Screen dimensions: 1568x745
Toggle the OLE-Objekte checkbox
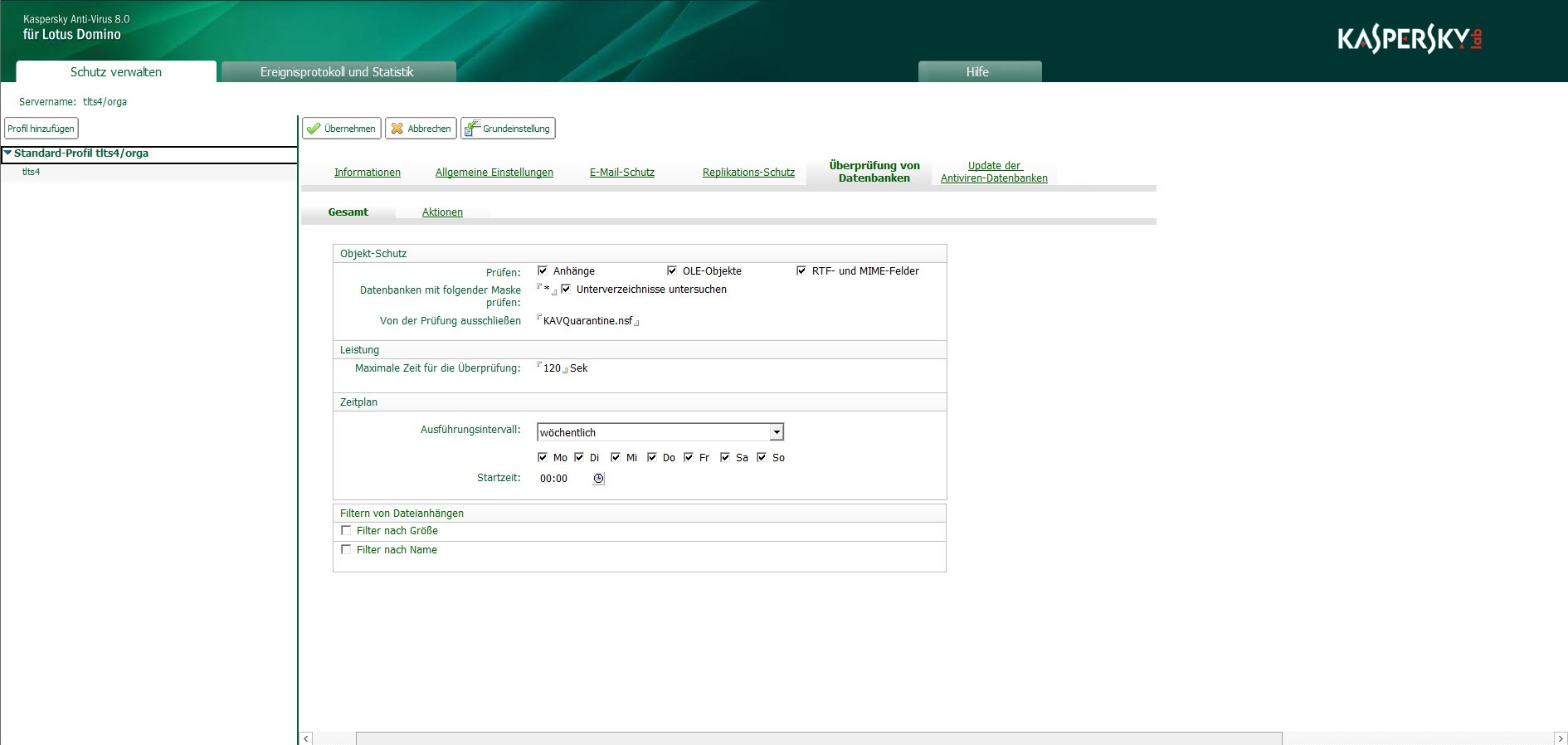click(672, 270)
